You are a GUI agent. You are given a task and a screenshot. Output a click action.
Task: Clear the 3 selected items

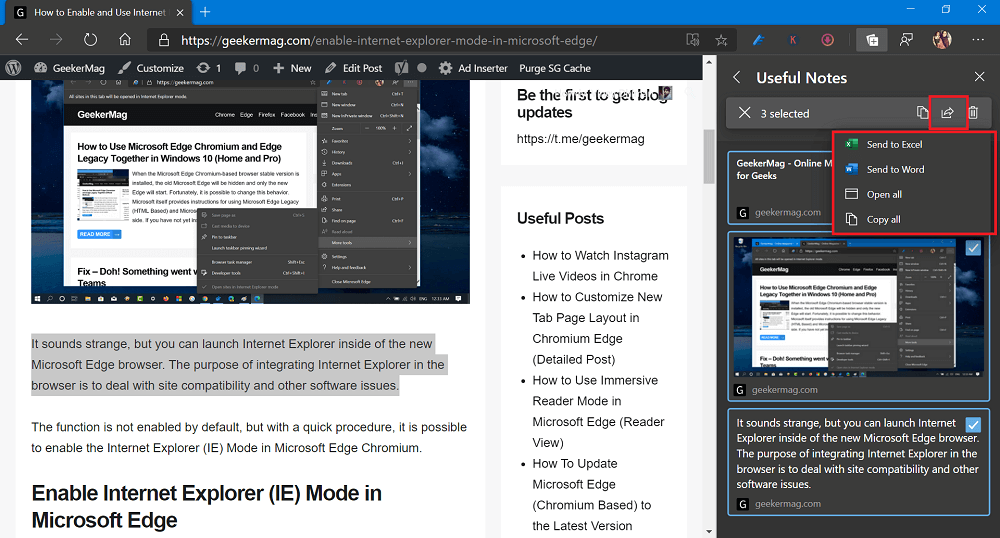click(x=744, y=113)
